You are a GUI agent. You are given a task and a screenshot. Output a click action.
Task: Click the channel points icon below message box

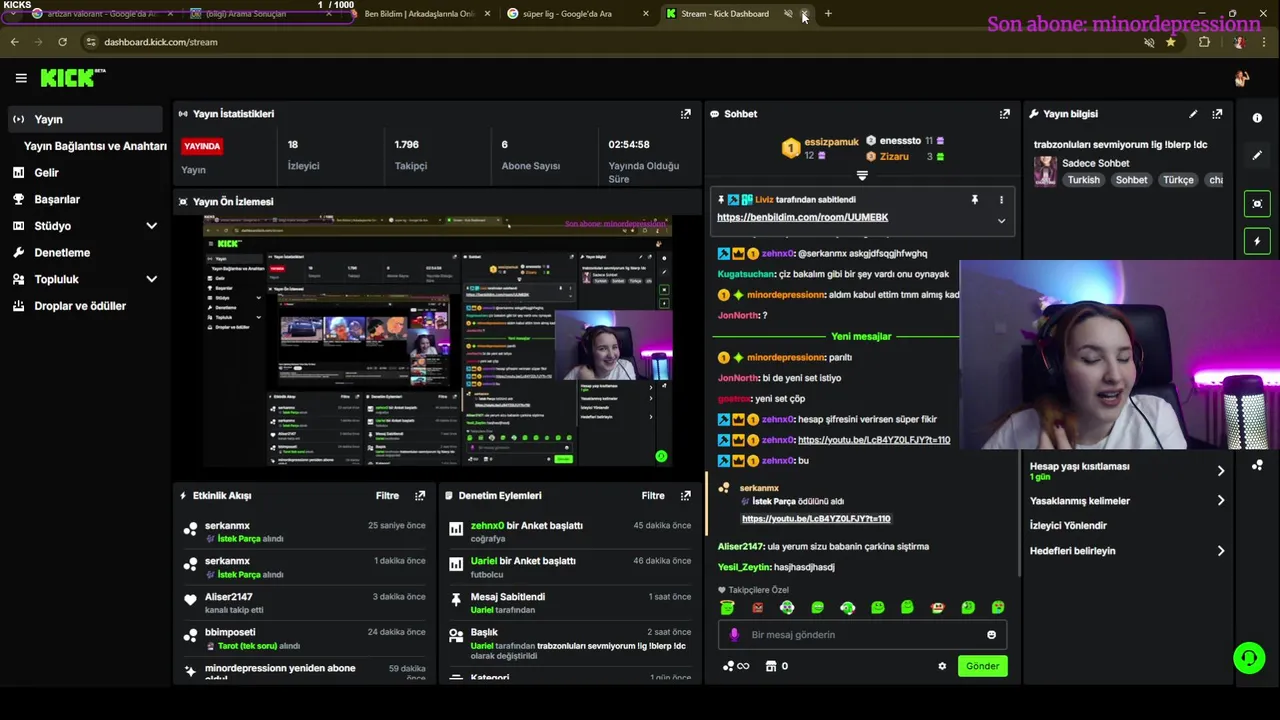point(728,666)
